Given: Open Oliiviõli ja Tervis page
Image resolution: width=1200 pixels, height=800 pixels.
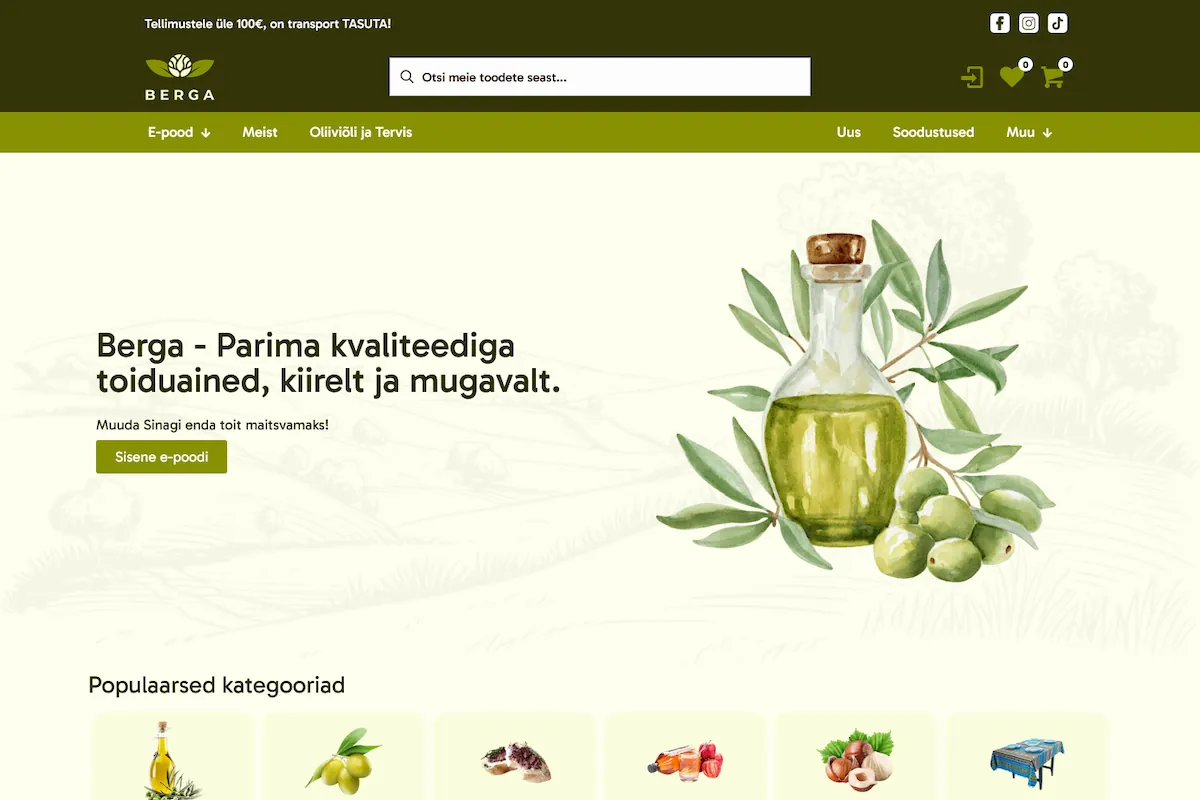Looking at the screenshot, I should point(361,132).
